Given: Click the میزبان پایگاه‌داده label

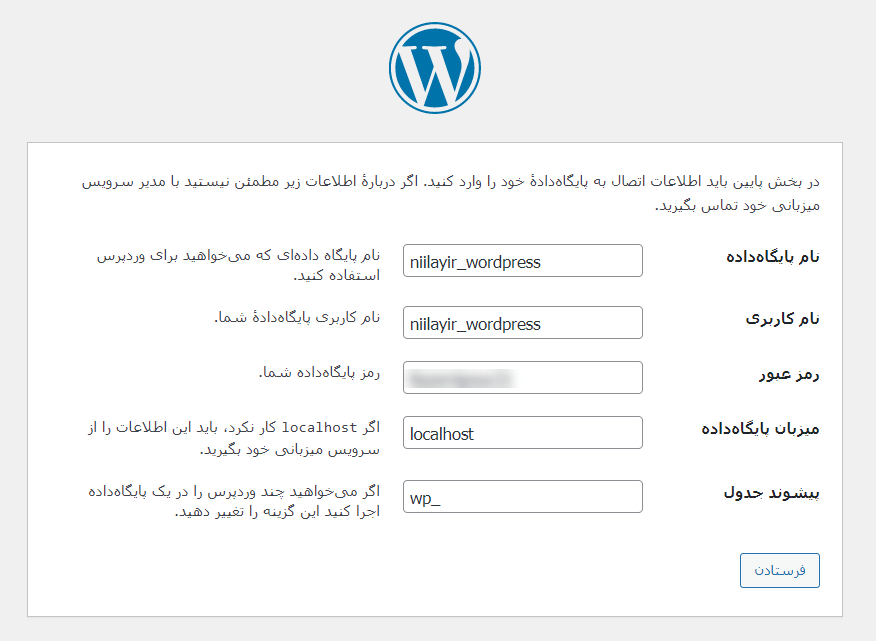Looking at the screenshot, I should pyautogui.click(x=760, y=429).
